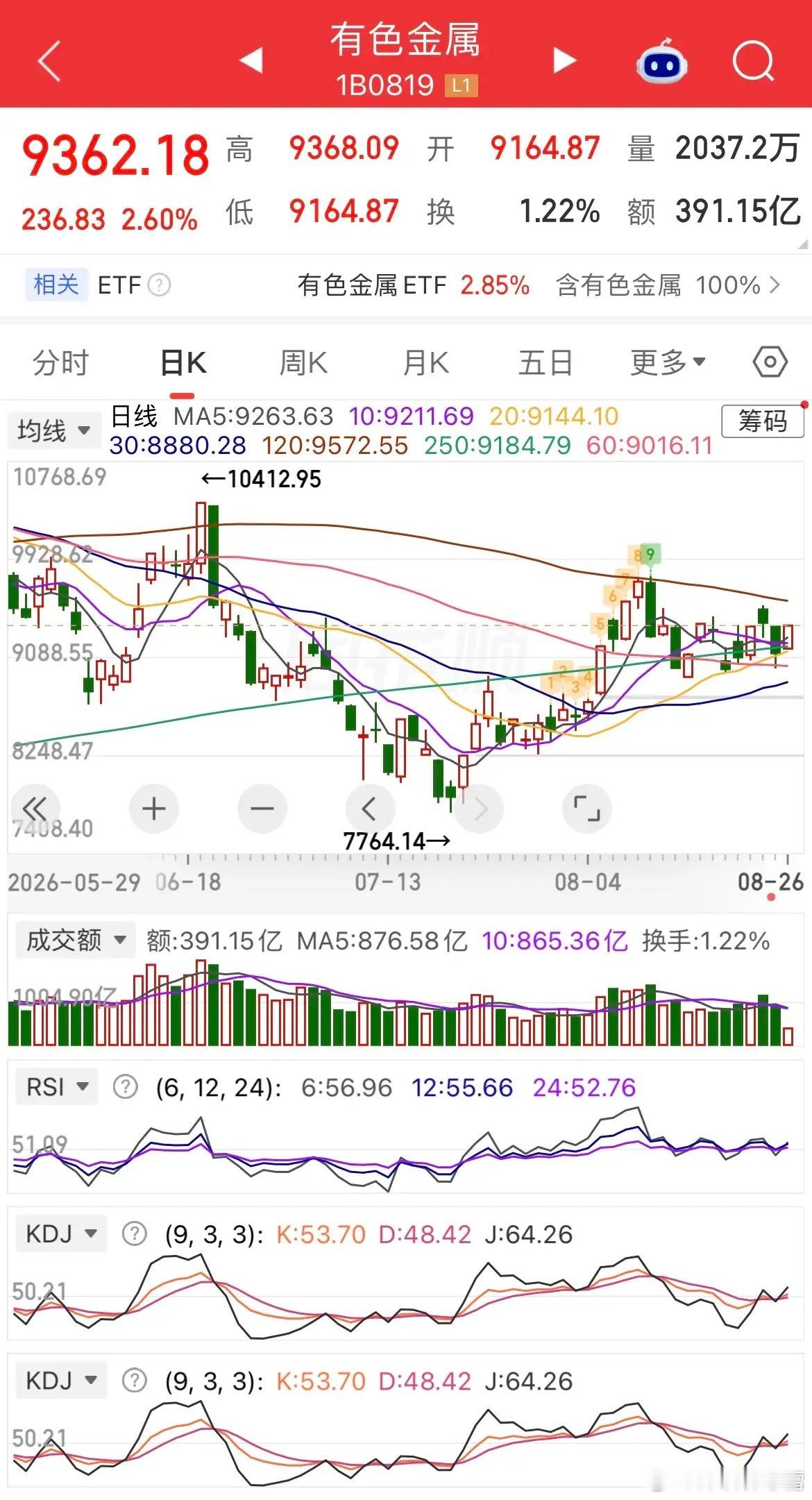Expand the 成交额 indicator dropdown
Viewport: 812px width, 1500px height.
click(75, 940)
